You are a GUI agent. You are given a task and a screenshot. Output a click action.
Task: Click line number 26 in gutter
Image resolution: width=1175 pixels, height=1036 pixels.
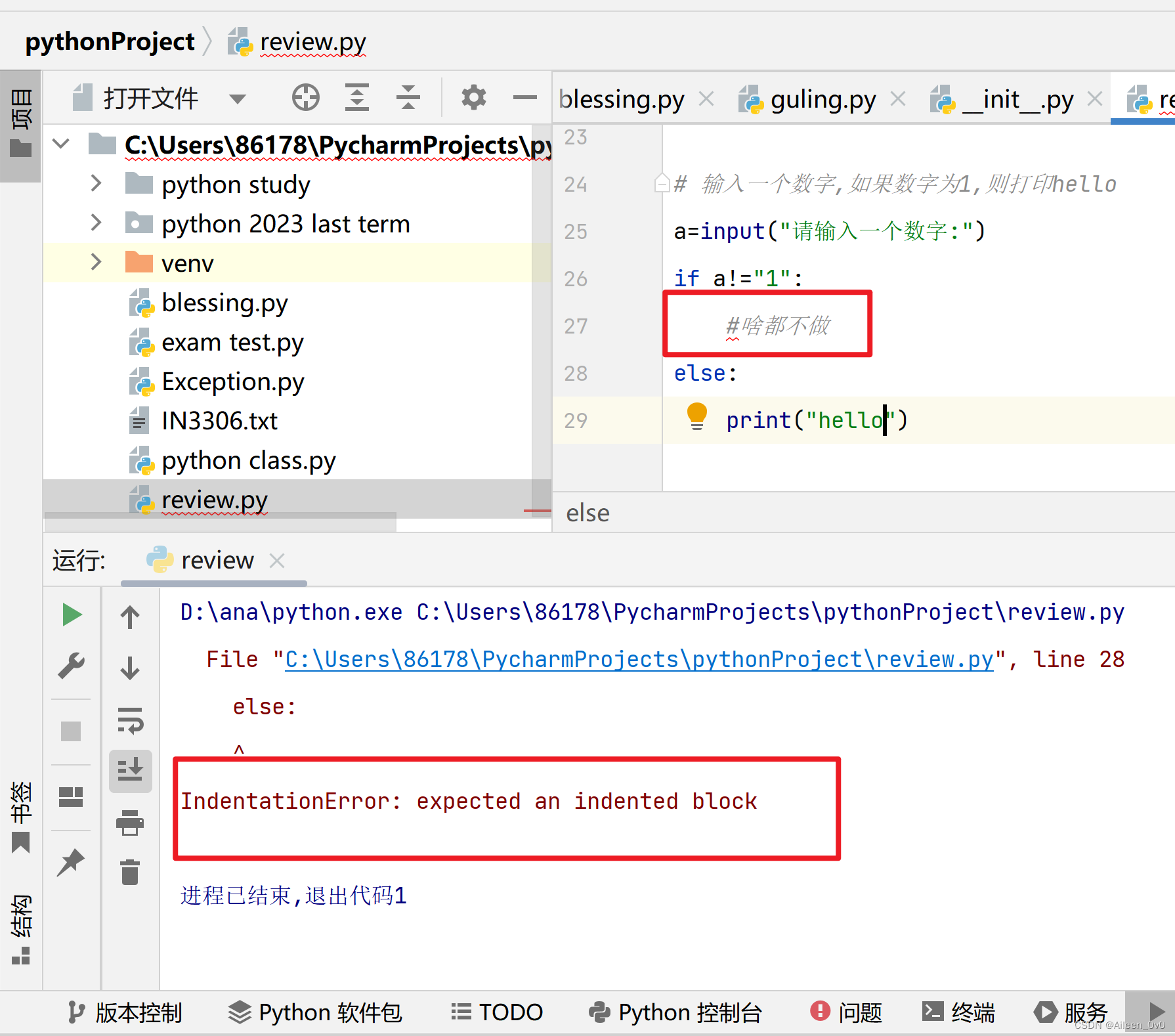tap(576, 278)
